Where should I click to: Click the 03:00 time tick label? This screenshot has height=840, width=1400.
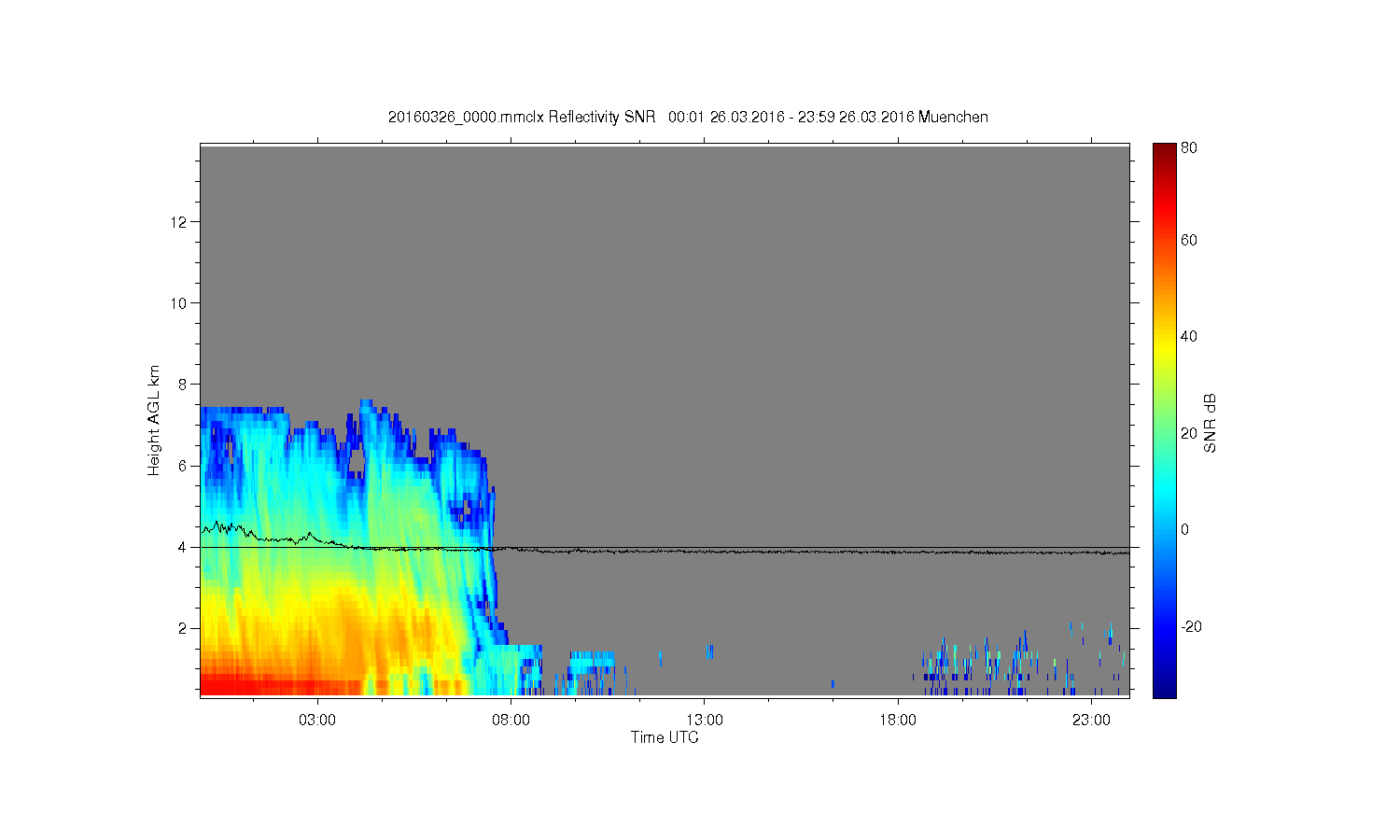coord(317,721)
